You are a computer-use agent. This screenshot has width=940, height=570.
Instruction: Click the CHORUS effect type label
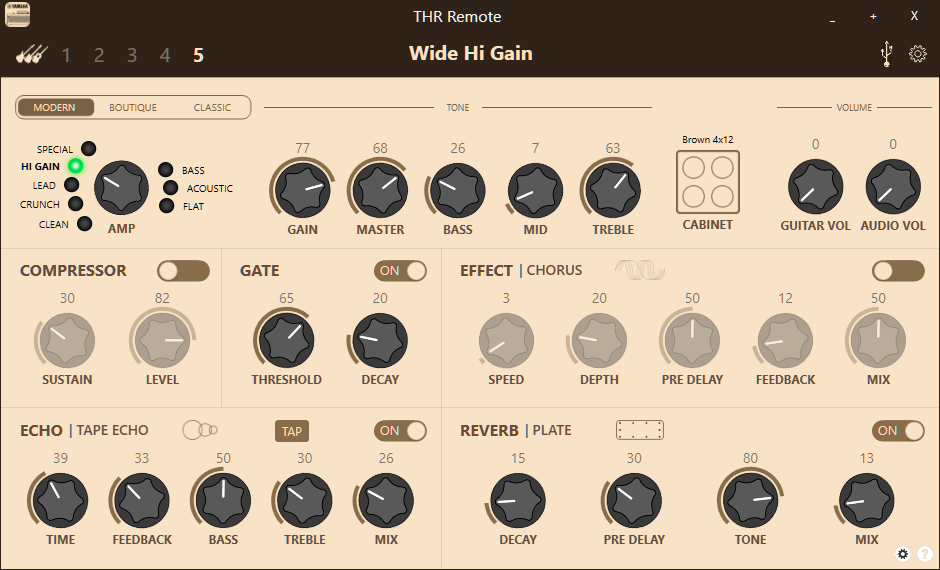click(x=554, y=270)
